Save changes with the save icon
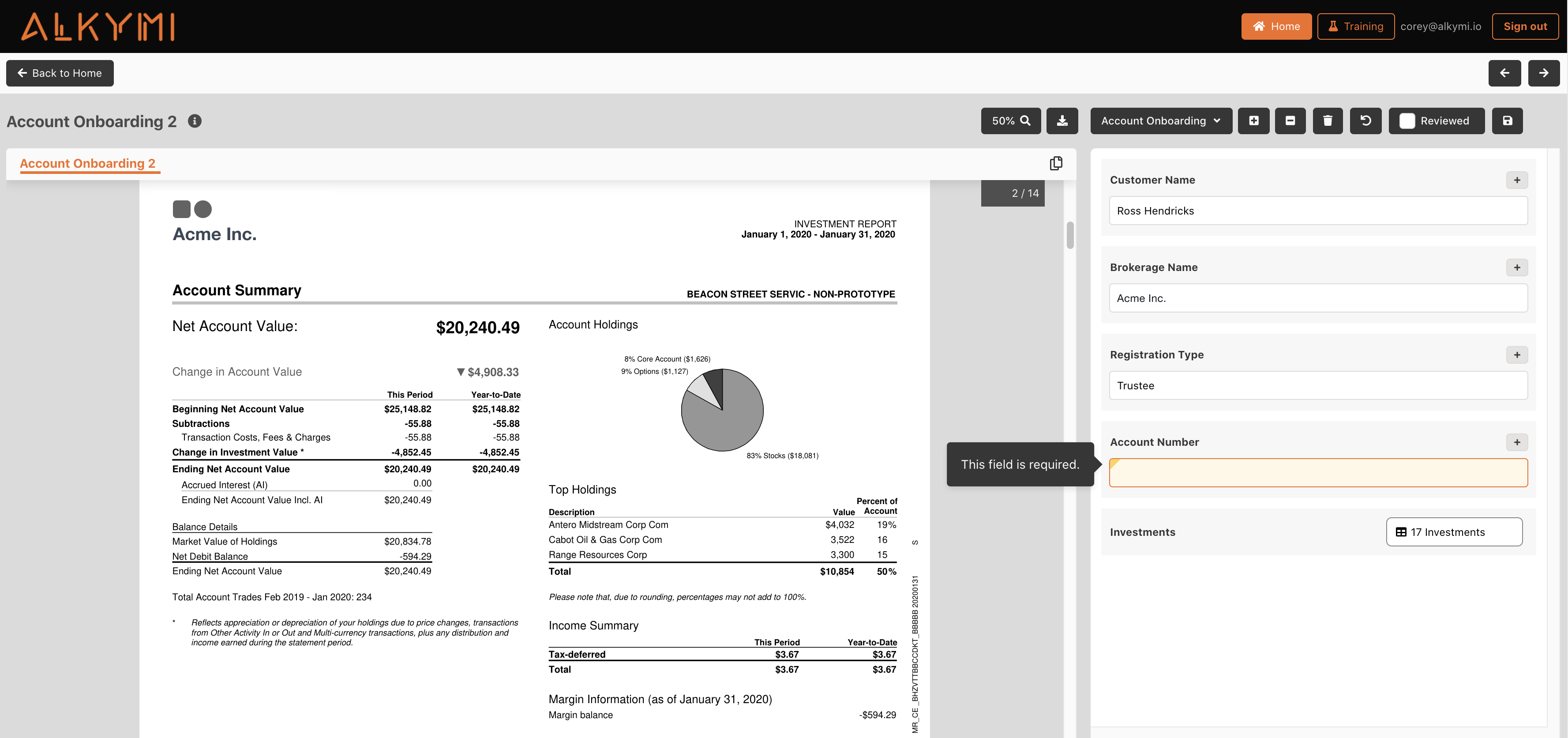This screenshot has width=1568, height=738. coord(1508,120)
